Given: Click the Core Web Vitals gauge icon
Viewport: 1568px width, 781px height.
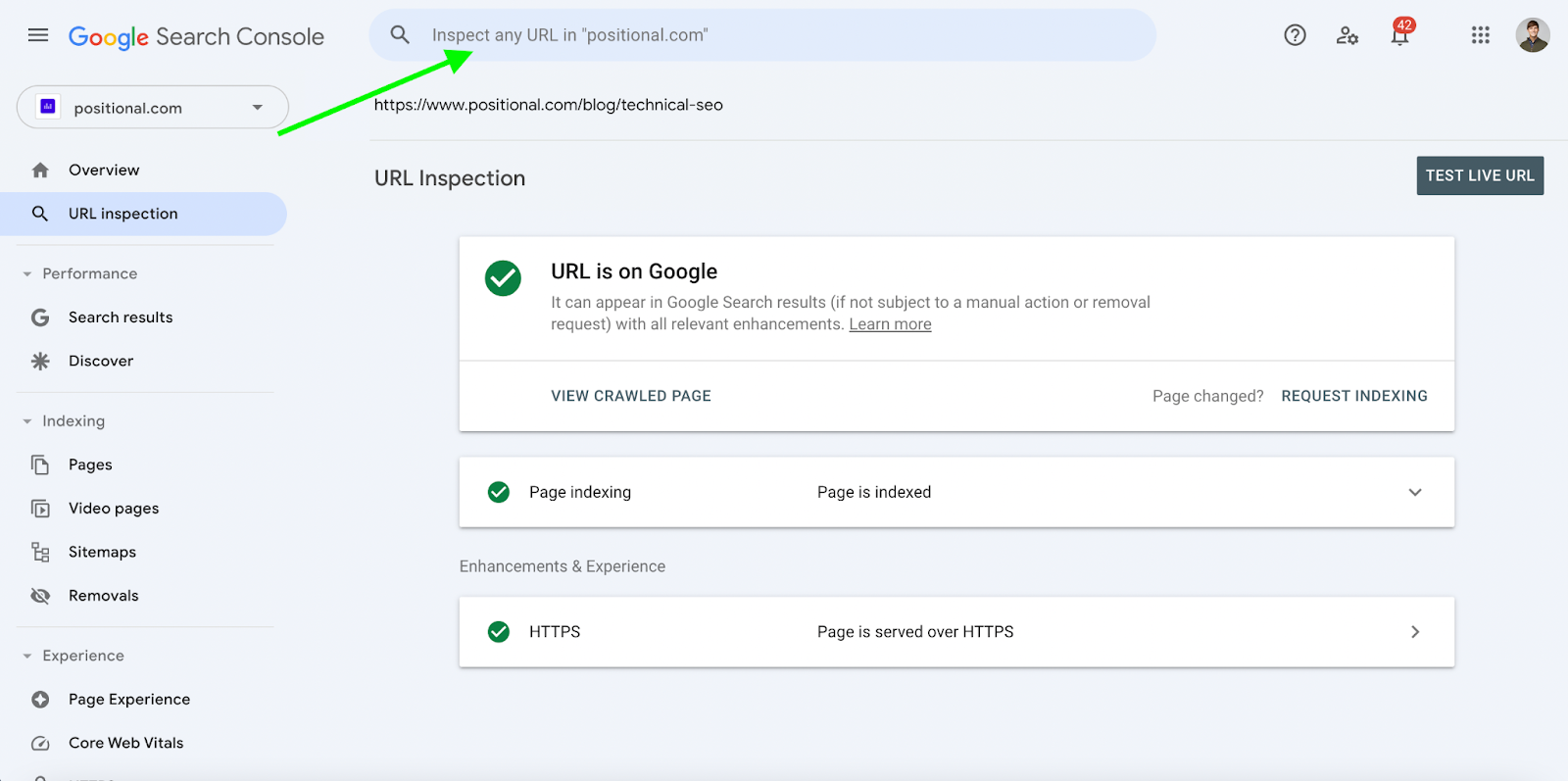Looking at the screenshot, I should [40, 743].
